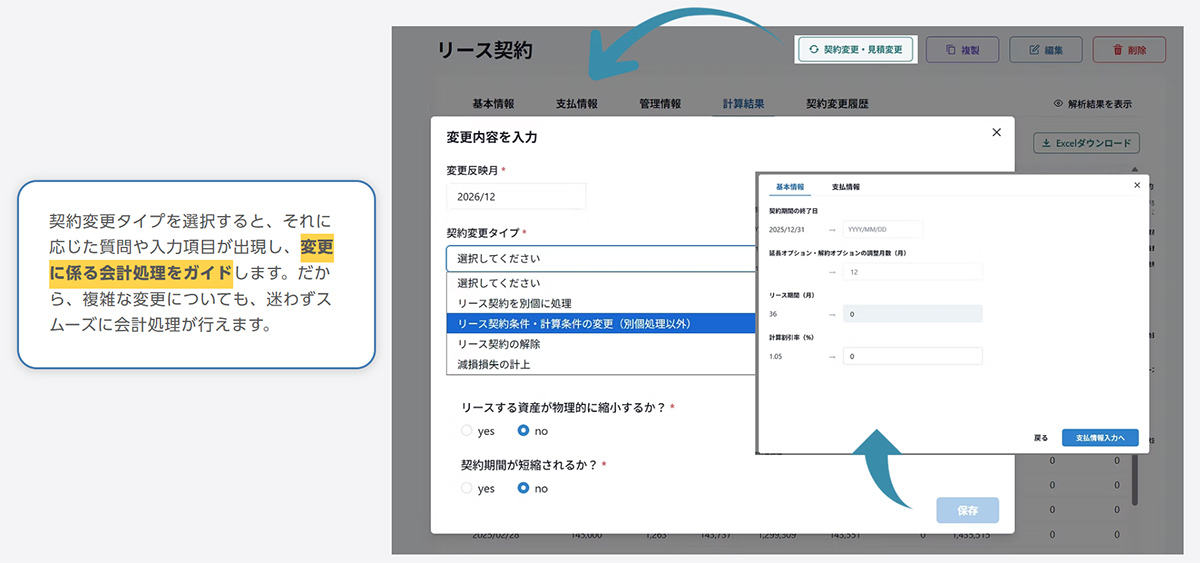
Task: Select リース契約条件・計算条件の変更 option
Action: [602, 323]
